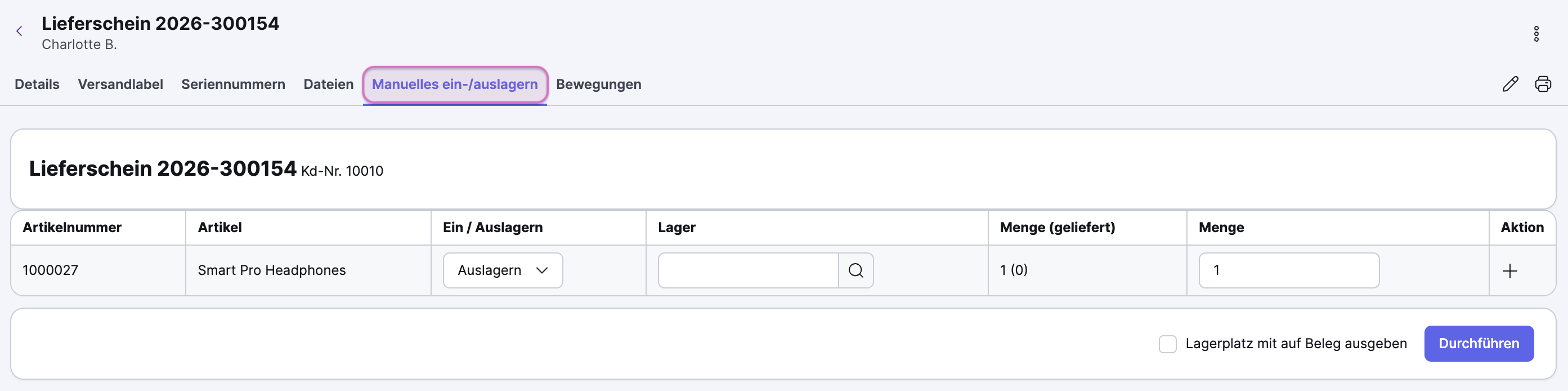Image resolution: width=1568 pixels, height=391 pixels.
Task: Click the magnifier icon in the Lager field
Action: (x=855, y=270)
